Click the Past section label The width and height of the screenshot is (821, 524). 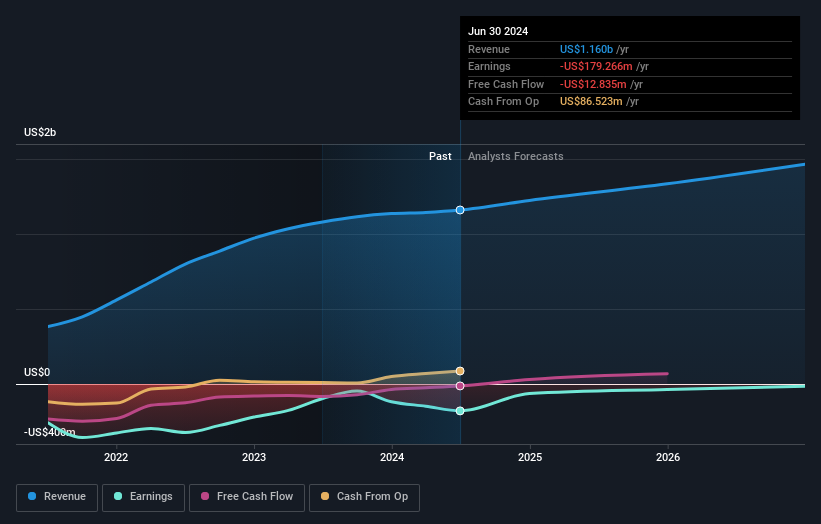pyautogui.click(x=440, y=156)
